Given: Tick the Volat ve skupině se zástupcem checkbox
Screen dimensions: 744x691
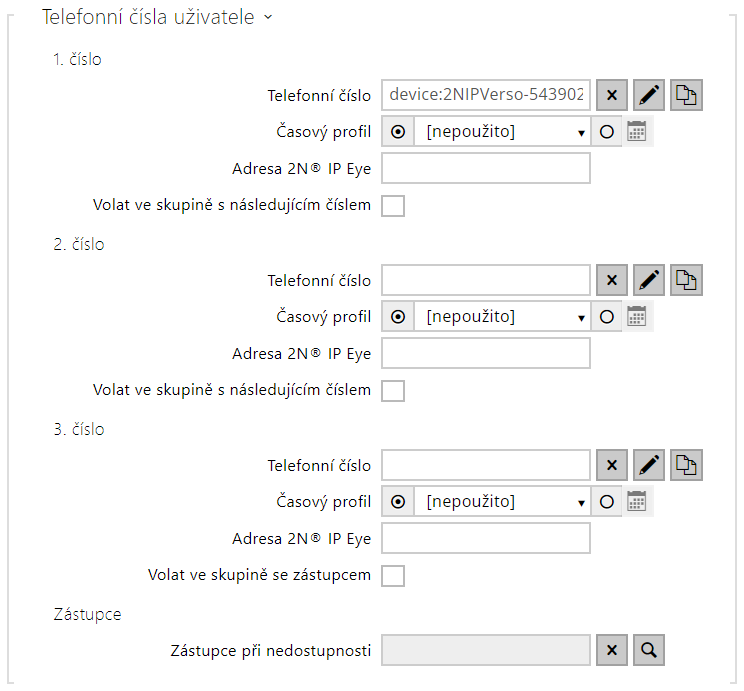Looking at the screenshot, I should 393,576.
